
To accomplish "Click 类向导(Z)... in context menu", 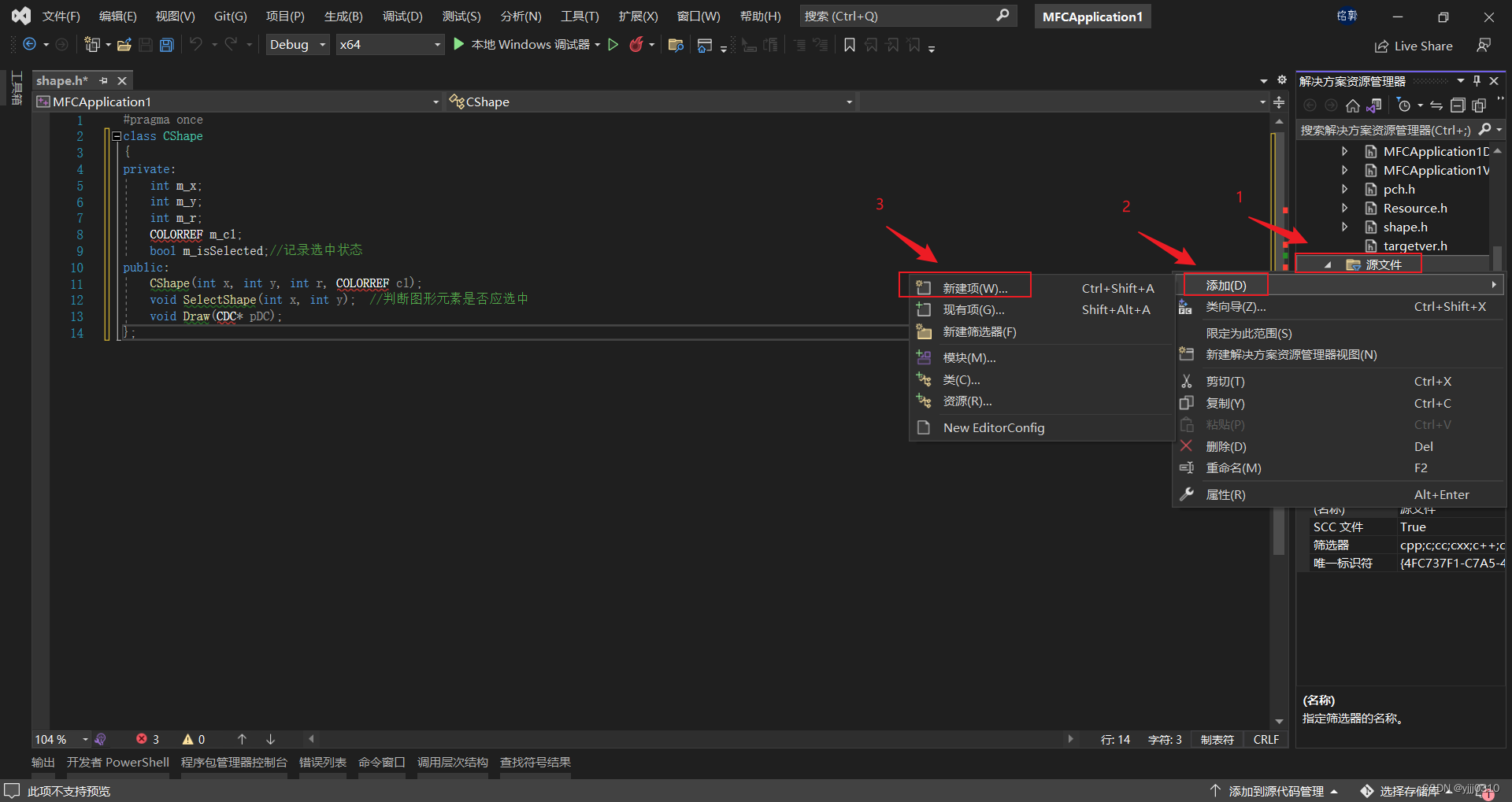I will click(x=1339, y=307).
